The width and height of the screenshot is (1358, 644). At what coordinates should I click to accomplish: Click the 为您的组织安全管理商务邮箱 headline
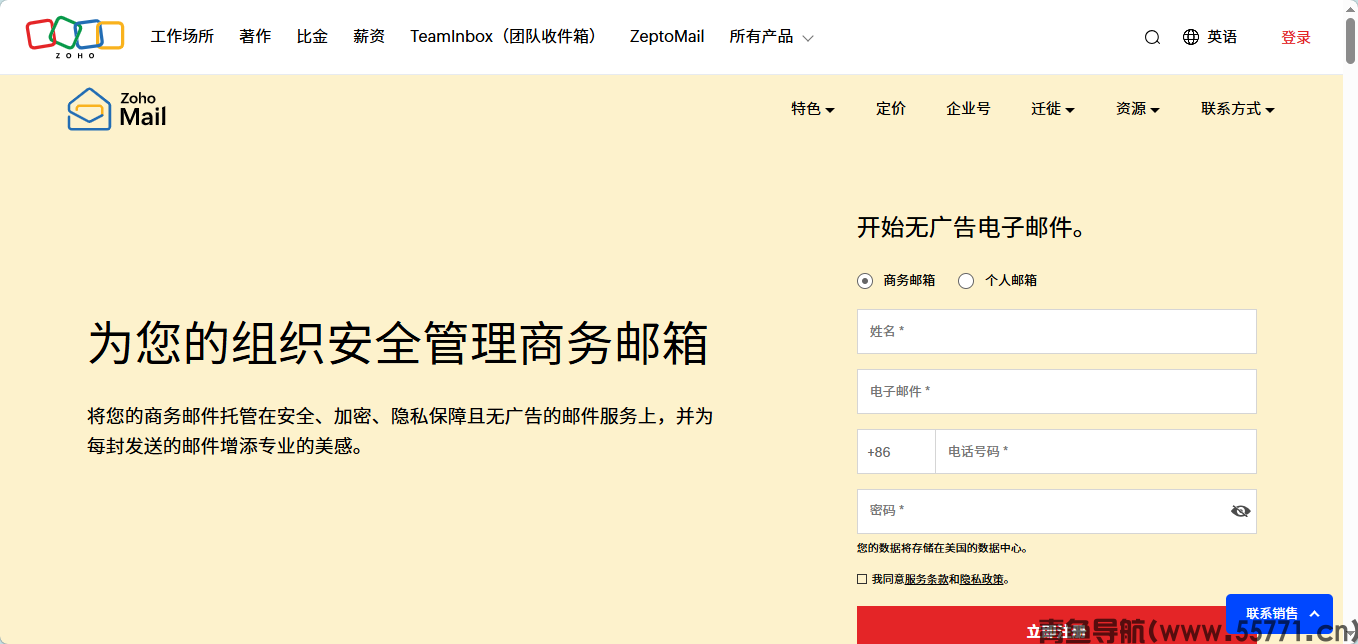pyautogui.click(x=398, y=344)
